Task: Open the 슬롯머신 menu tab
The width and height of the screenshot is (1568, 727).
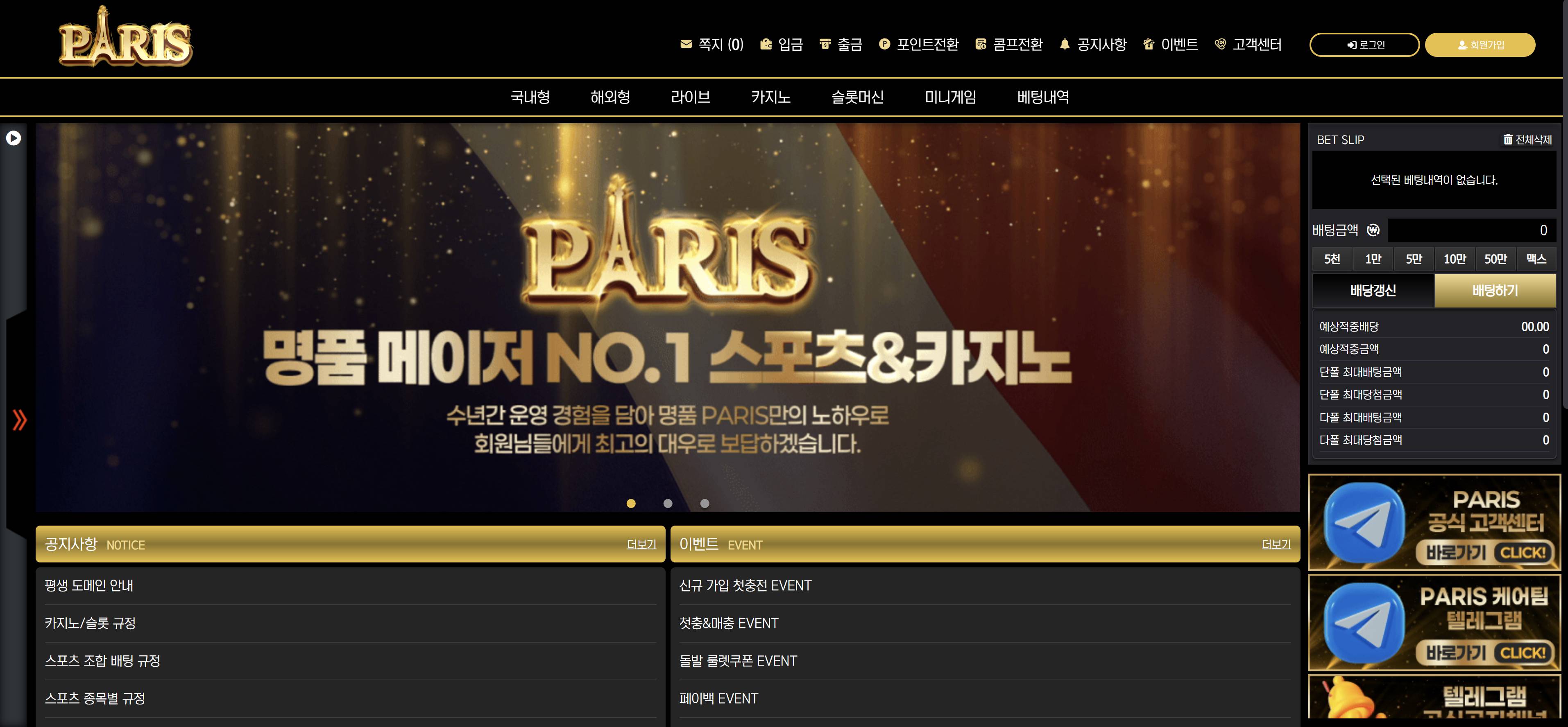Action: [x=857, y=97]
